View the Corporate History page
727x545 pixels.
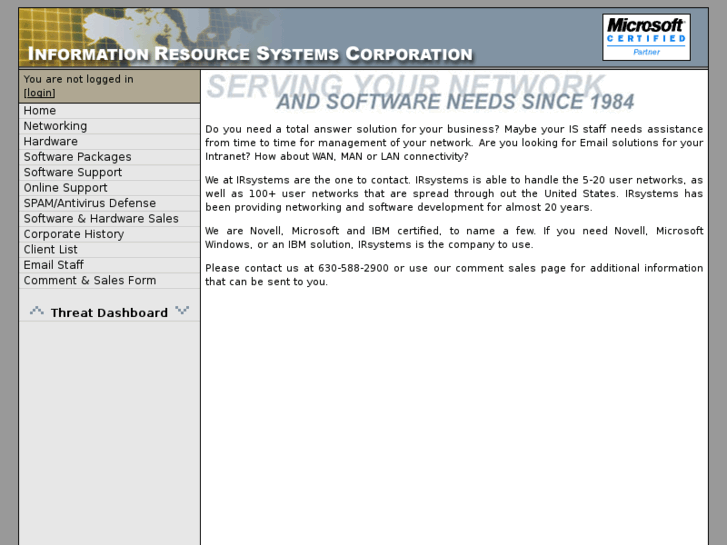pos(109,234)
